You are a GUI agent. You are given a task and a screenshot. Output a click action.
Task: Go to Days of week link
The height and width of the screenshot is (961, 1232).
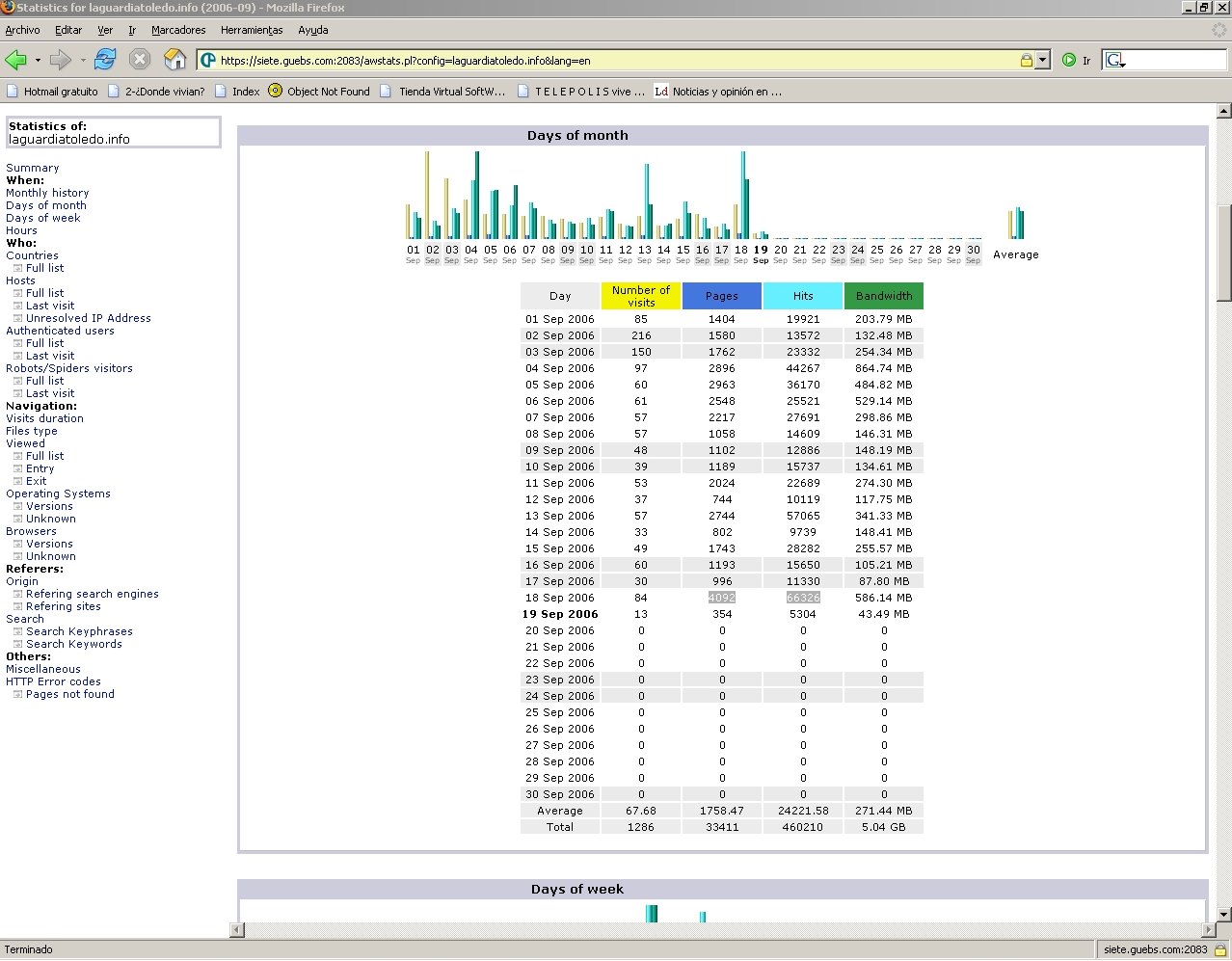(43, 218)
